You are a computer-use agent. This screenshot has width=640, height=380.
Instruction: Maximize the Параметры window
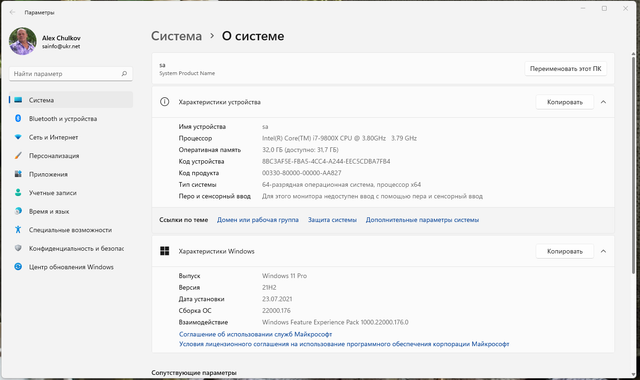coord(604,9)
